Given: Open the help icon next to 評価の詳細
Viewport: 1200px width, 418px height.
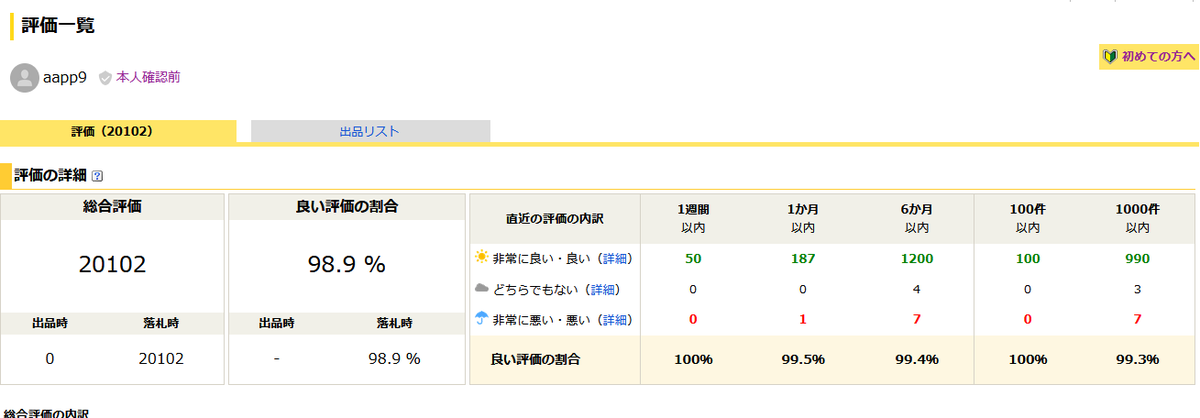Looking at the screenshot, I should [x=97, y=176].
